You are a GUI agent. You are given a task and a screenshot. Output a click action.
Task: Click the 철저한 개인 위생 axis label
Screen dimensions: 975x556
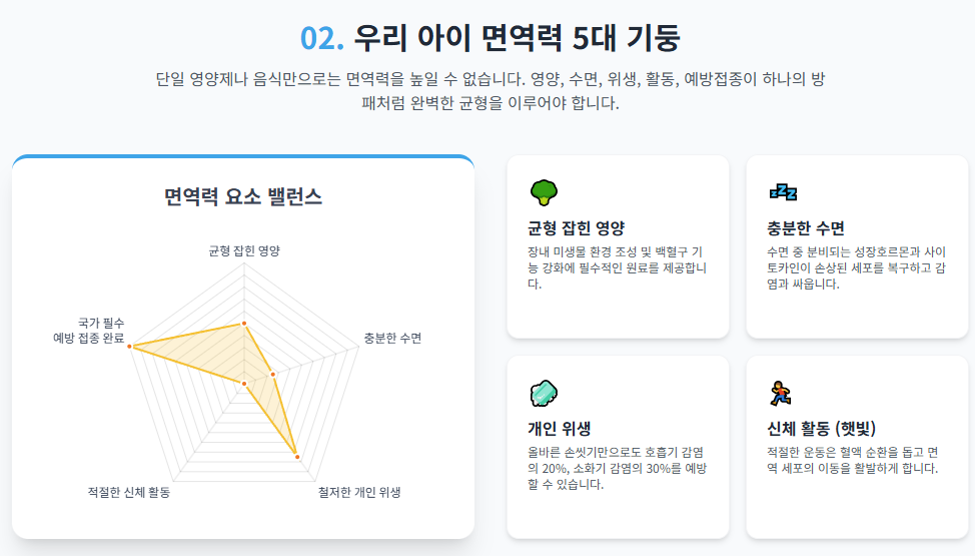coord(359,492)
